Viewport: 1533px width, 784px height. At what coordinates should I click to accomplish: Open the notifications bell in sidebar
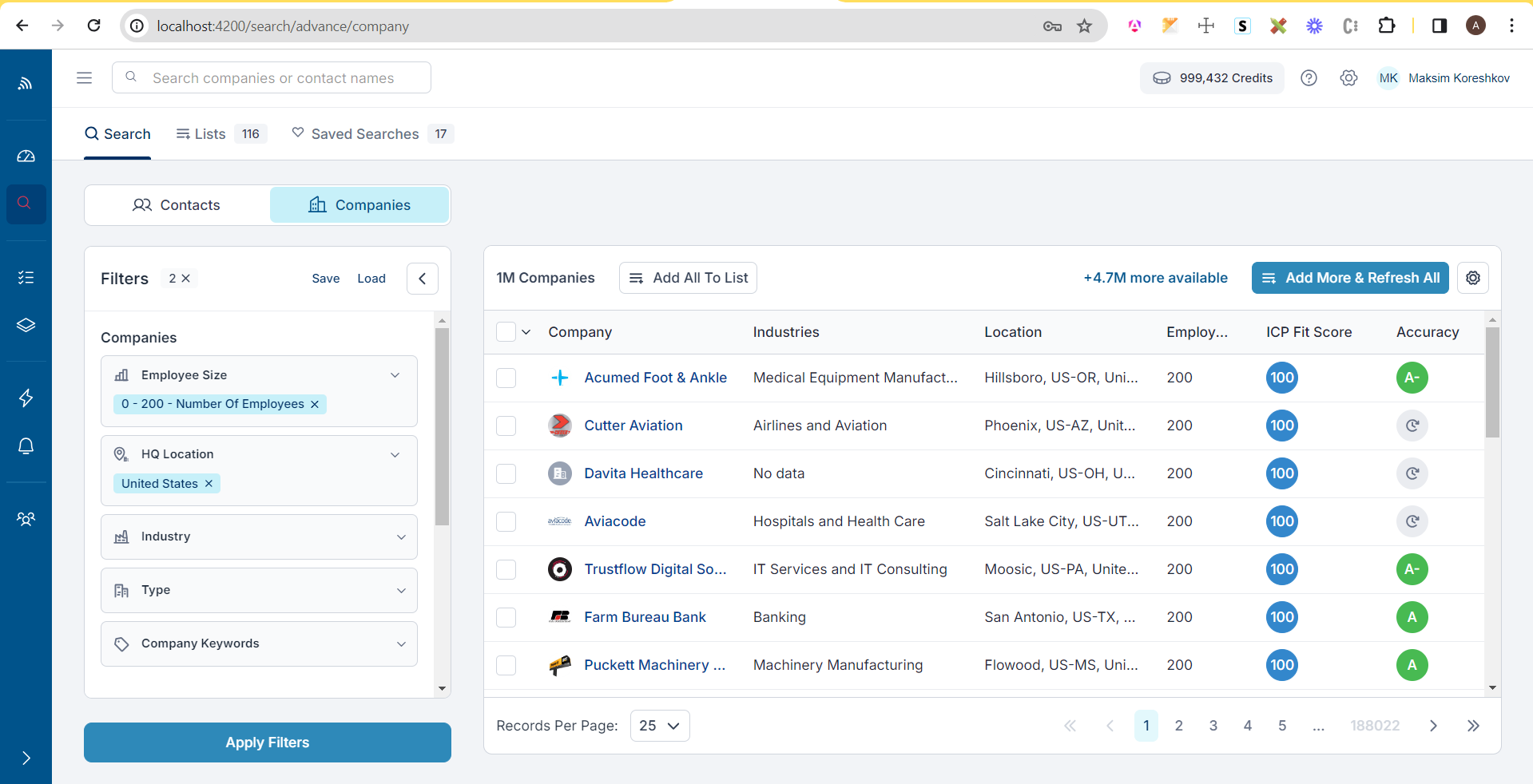pos(26,446)
